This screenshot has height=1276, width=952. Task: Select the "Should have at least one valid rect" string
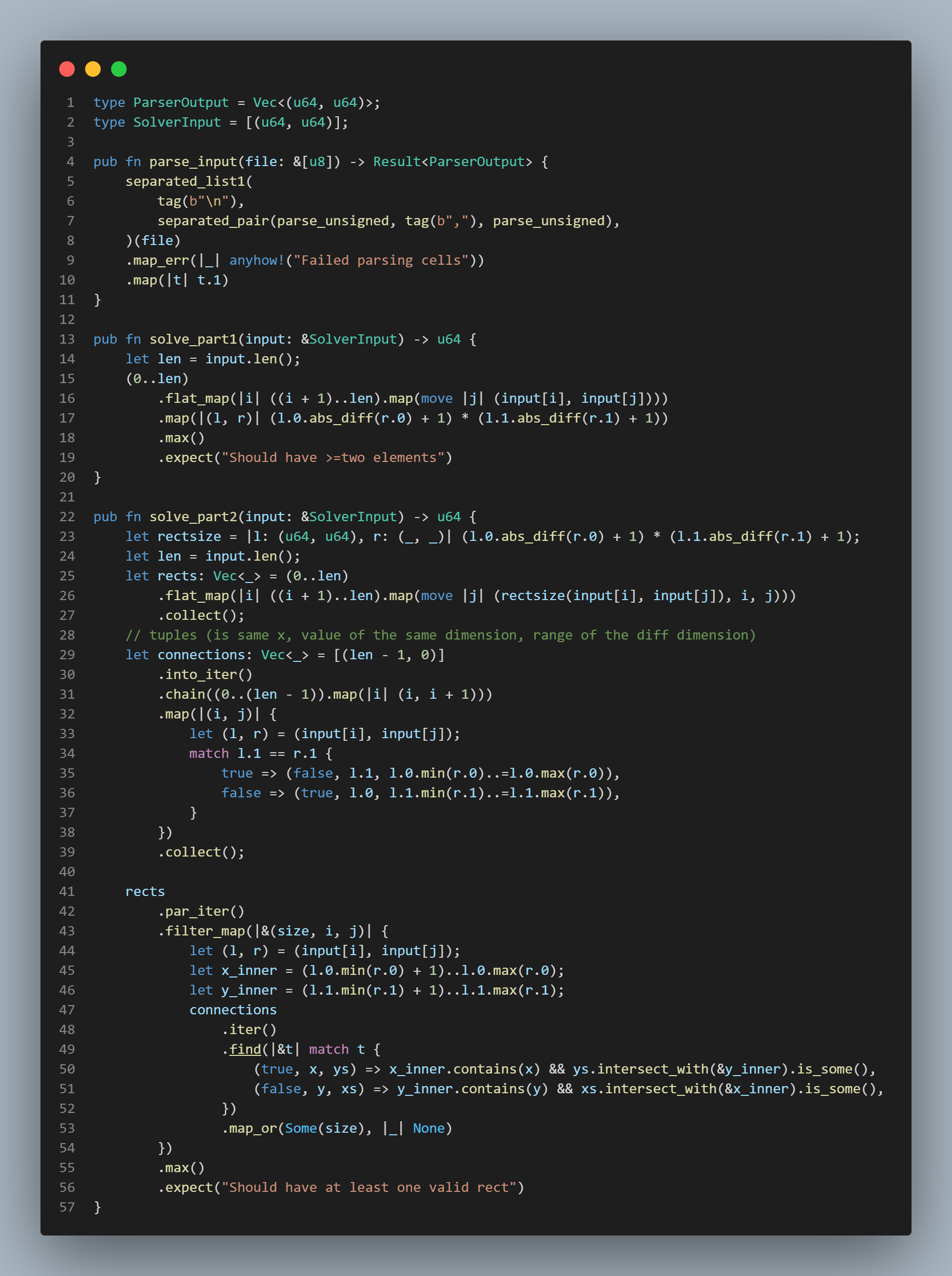tap(369, 1187)
